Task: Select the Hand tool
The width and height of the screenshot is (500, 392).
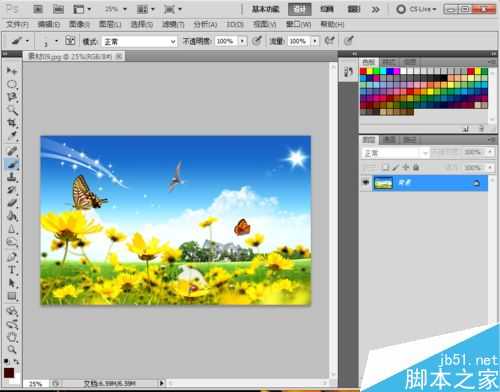Action: (x=12, y=337)
